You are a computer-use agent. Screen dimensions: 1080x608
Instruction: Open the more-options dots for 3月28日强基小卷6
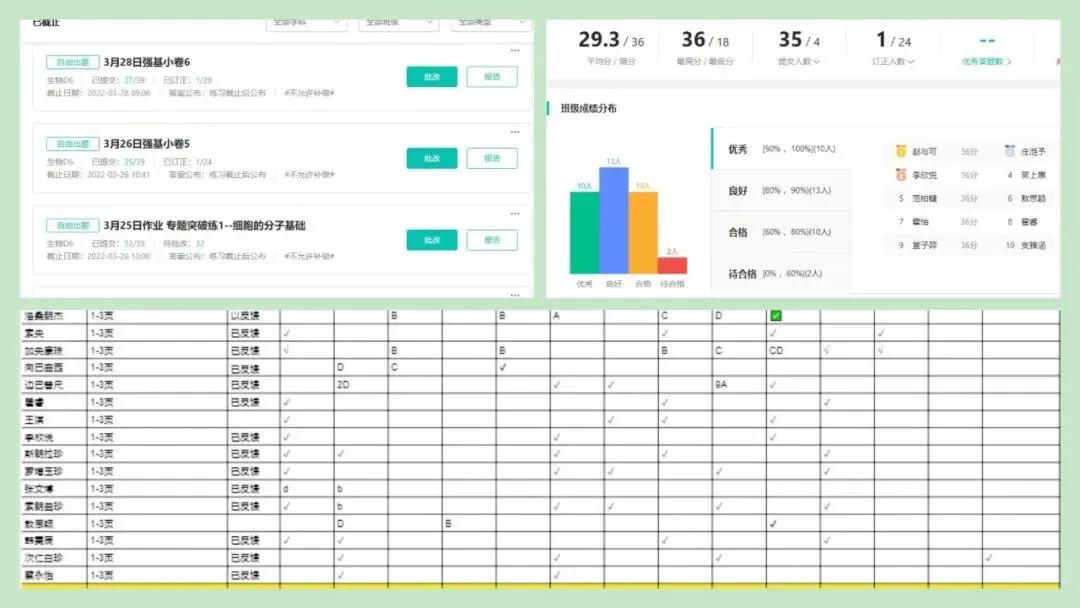515,50
